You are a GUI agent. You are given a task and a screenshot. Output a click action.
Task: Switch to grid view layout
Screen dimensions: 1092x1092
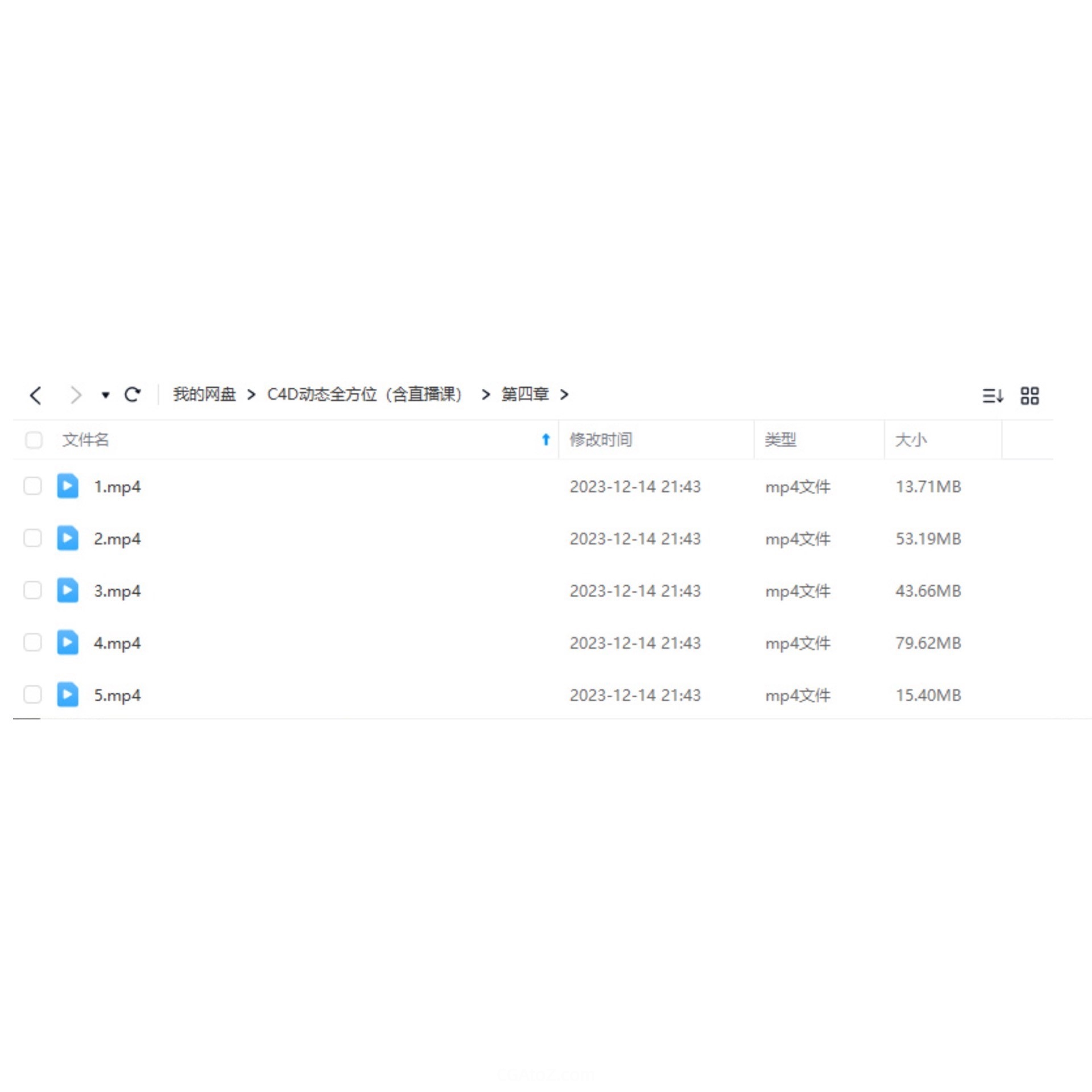pyautogui.click(x=1029, y=395)
